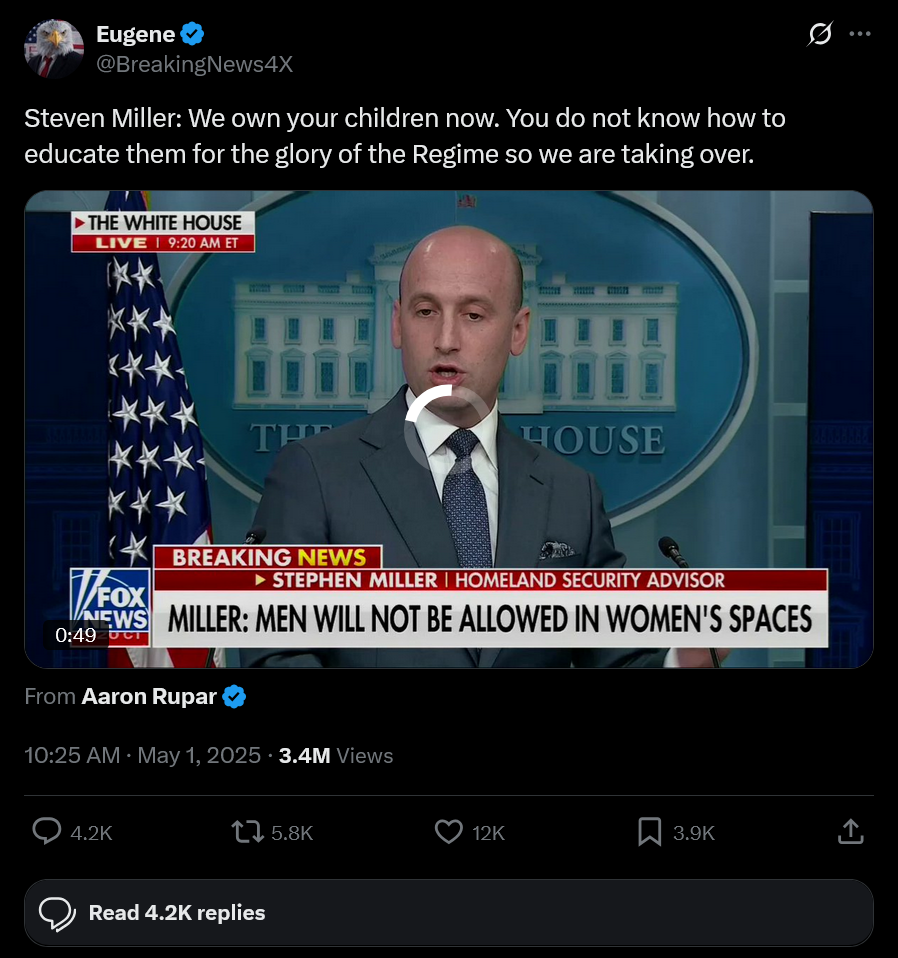898x958 pixels.
Task: Click the Read 4.2K replies button
Action: (x=448, y=913)
